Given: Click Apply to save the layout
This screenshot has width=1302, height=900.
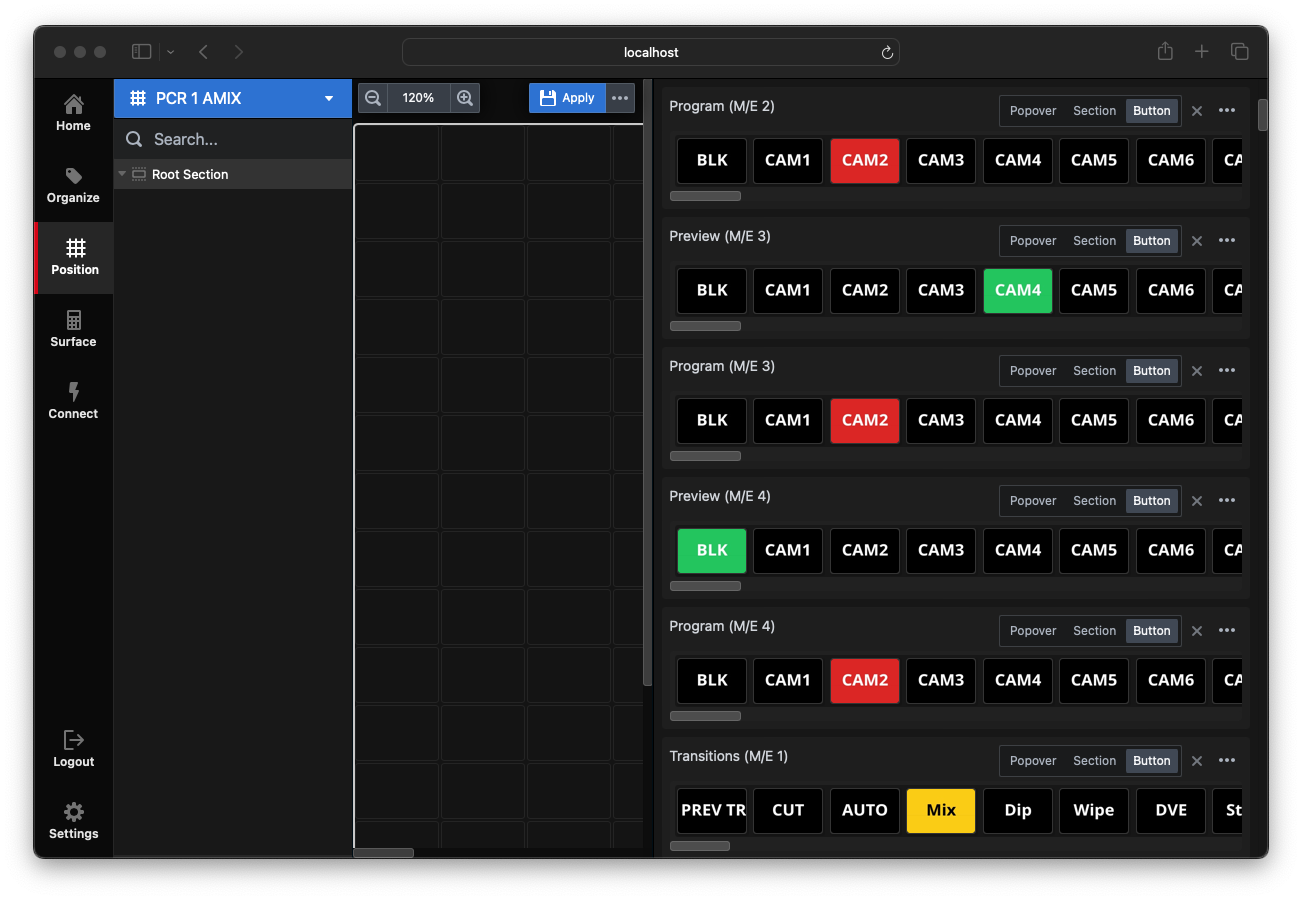Looking at the screenshot, I should pos(567,98).
